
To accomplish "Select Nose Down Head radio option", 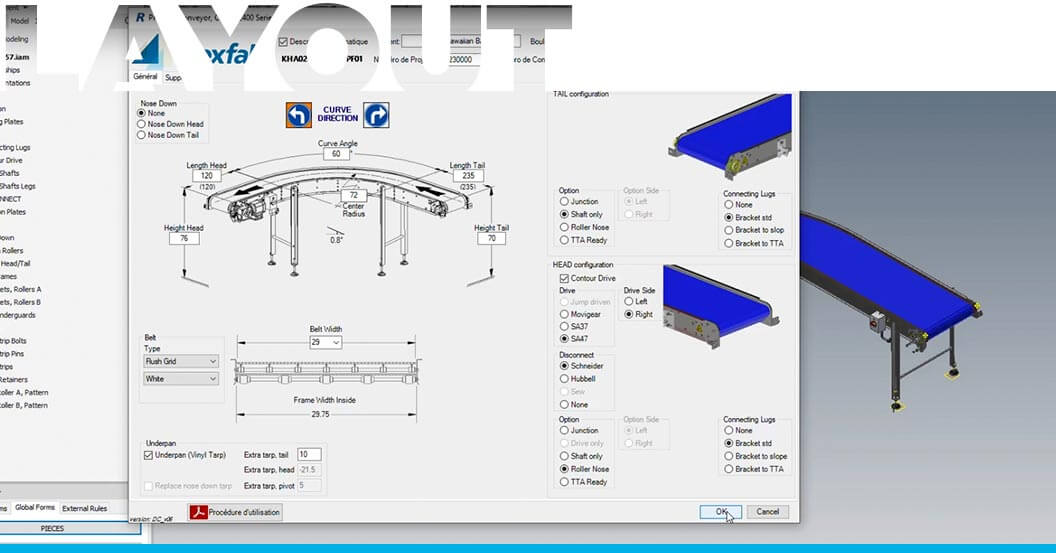I will [x=142, y=124].
